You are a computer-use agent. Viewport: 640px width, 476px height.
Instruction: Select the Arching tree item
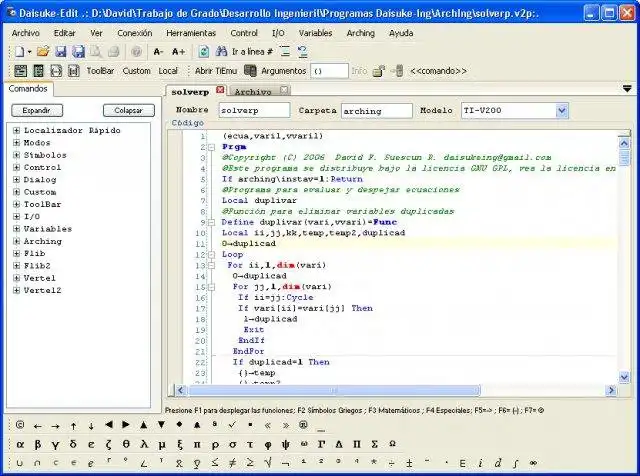pyautogui.click(x=42, y=241)
